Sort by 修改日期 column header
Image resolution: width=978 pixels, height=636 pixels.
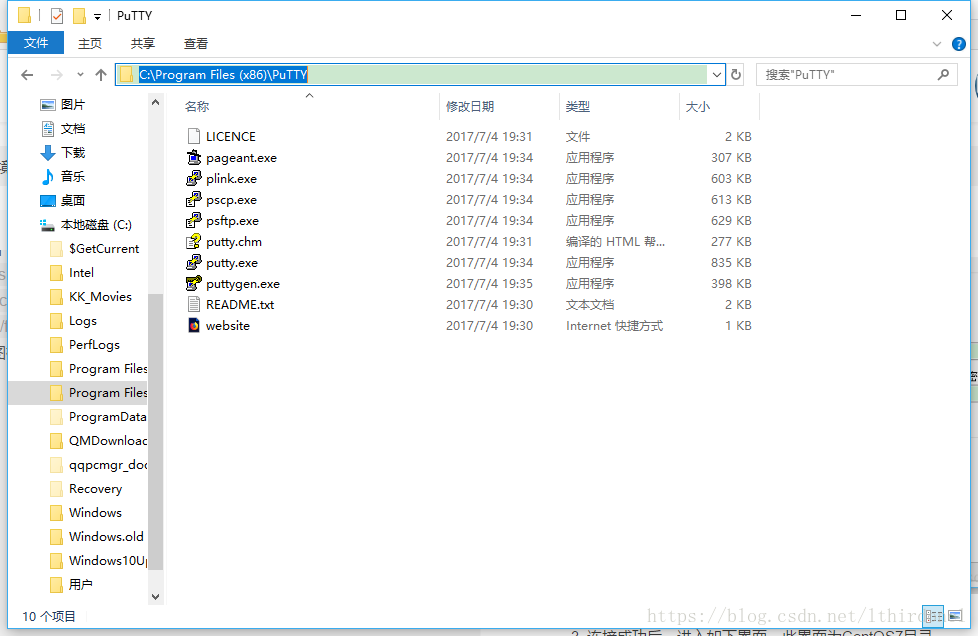[470, 107]
